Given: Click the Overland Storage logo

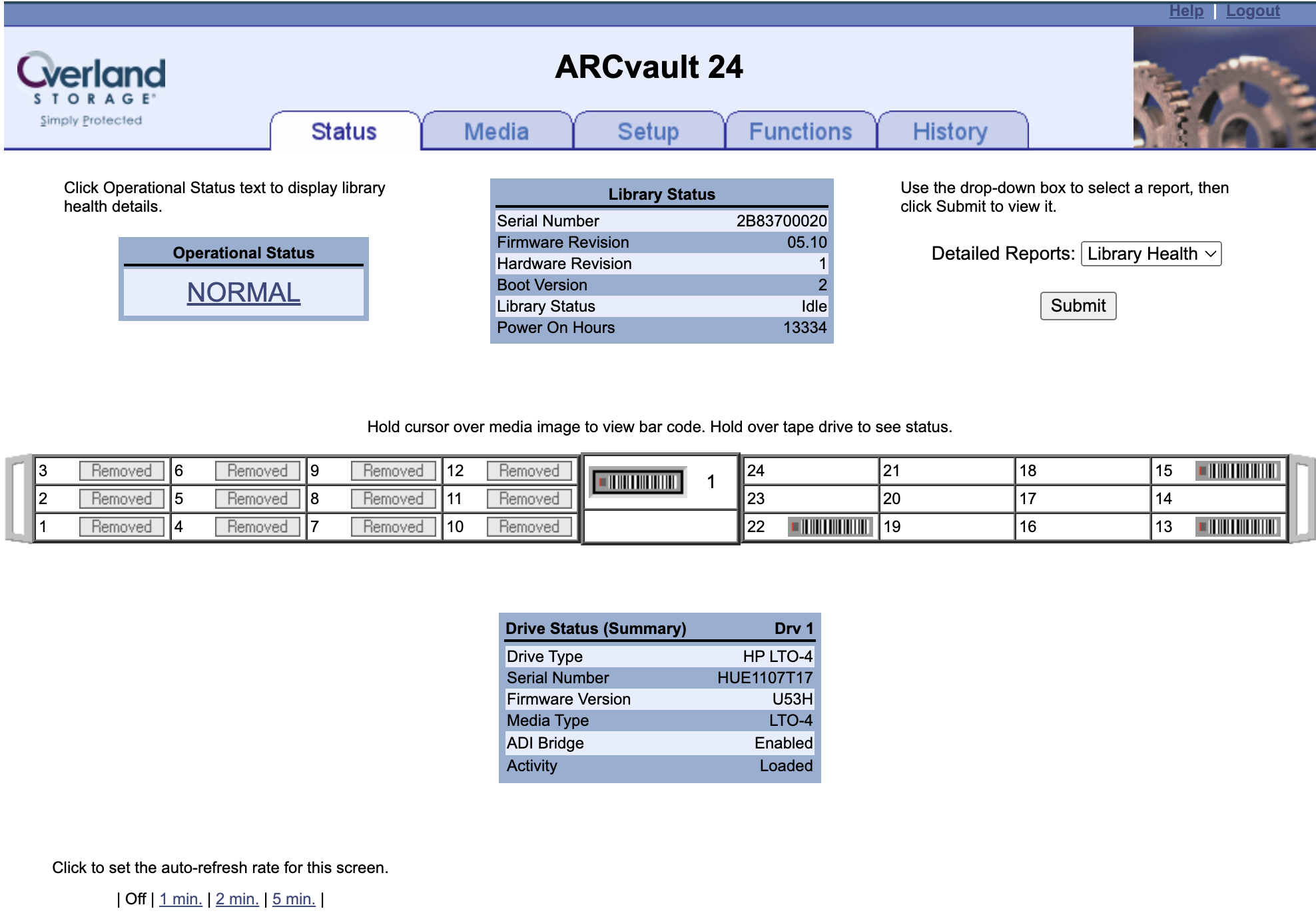Looking at the screenshot, I should tap(91, 87).
